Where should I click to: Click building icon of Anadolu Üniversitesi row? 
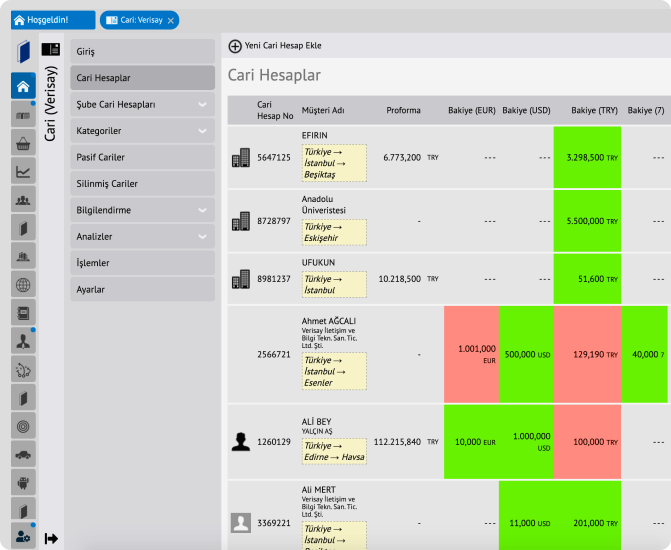(x=240, y=221)
